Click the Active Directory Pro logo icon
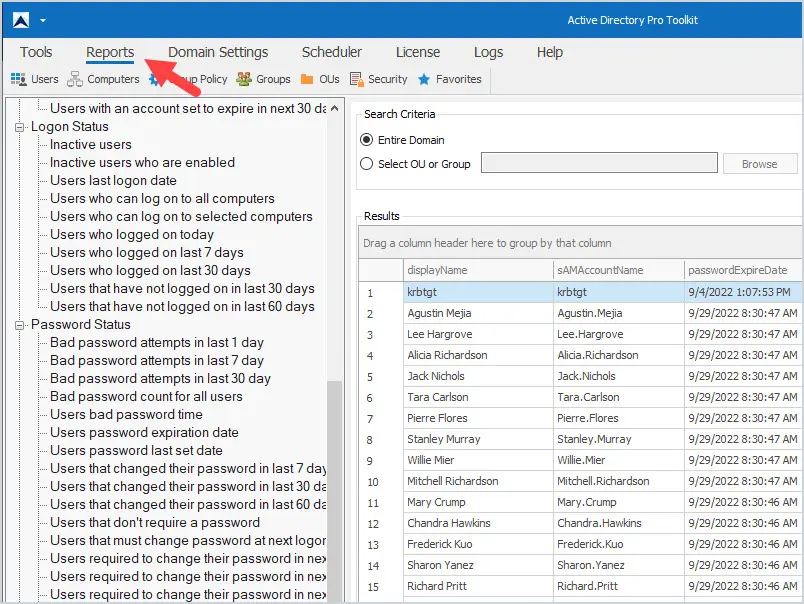This screenshot has height=604, width=804. tap(21, 20)
